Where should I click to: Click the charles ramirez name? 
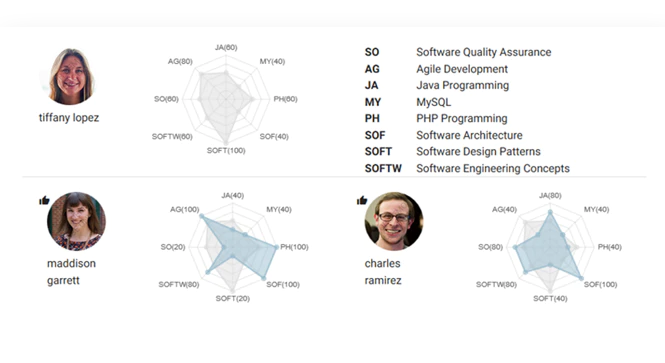(x=383, y=272)
